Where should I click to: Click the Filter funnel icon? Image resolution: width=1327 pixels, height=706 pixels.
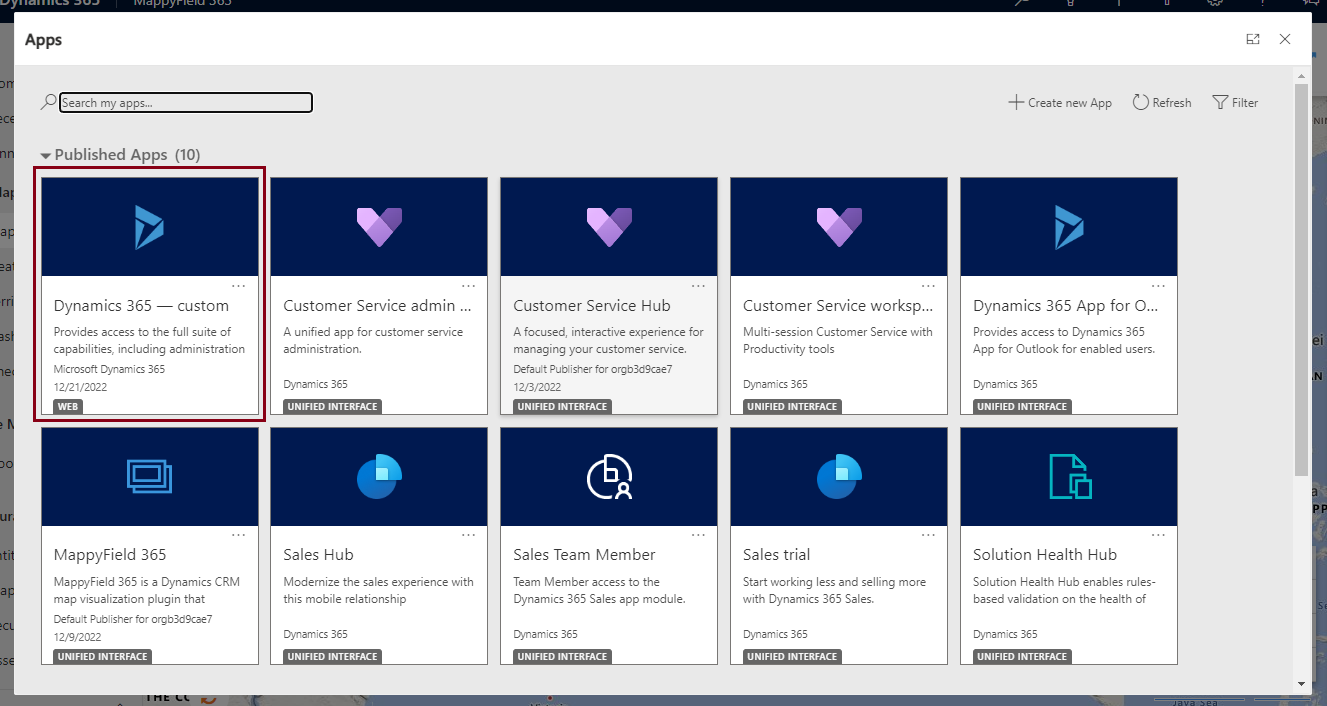click(1219, 102)
